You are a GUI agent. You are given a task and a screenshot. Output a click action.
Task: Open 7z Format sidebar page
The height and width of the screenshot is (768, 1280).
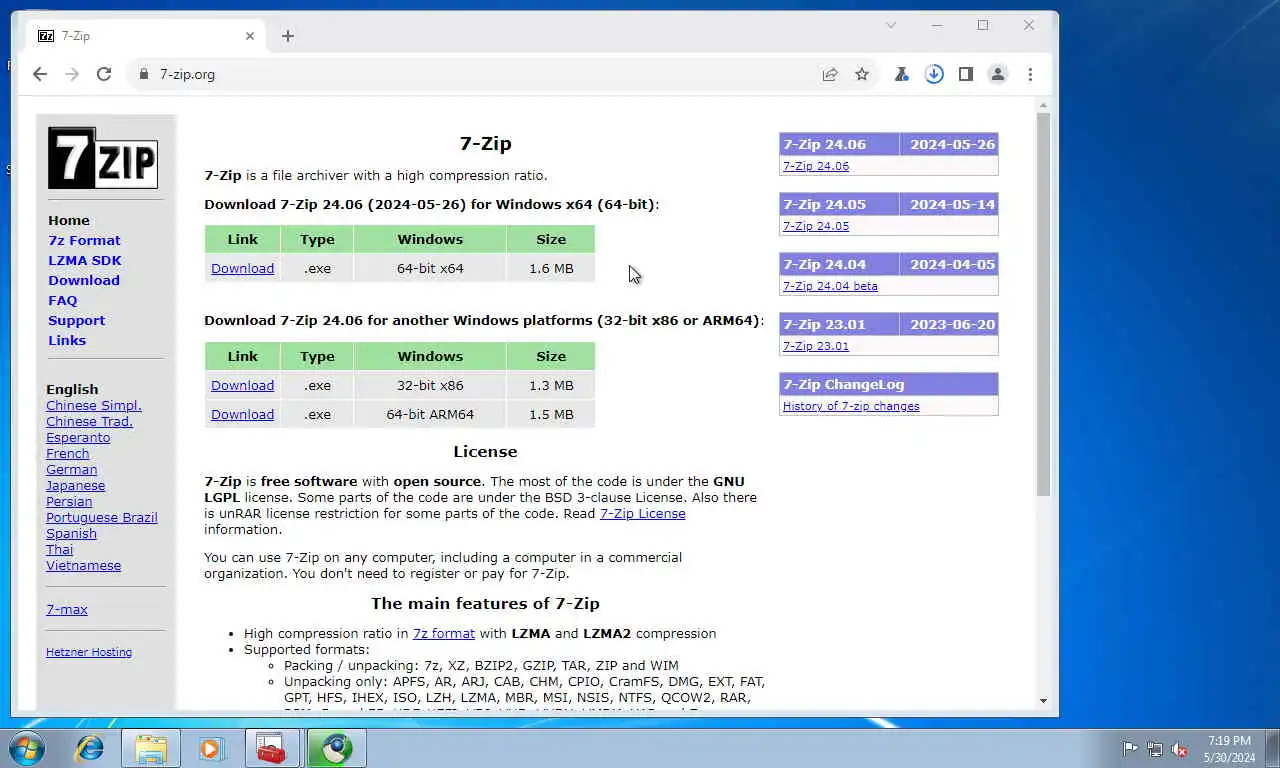[84, 240]
